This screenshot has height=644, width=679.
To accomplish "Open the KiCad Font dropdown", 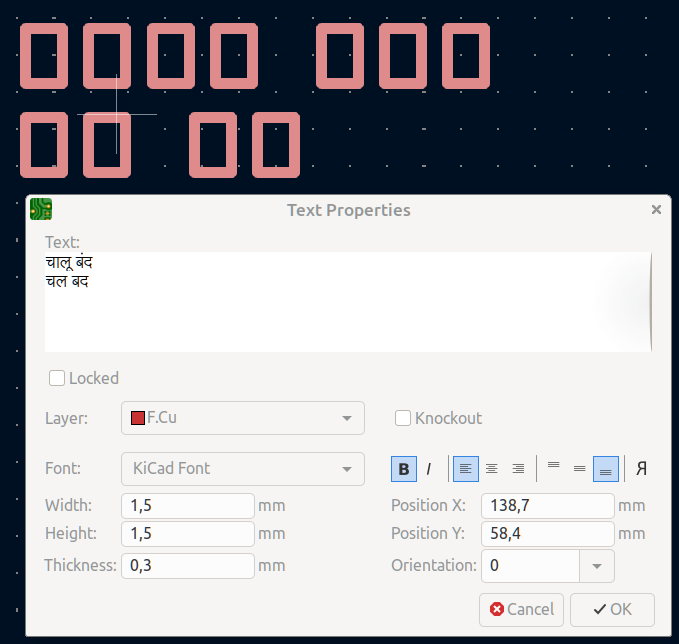I will click(x=242, y=468).
